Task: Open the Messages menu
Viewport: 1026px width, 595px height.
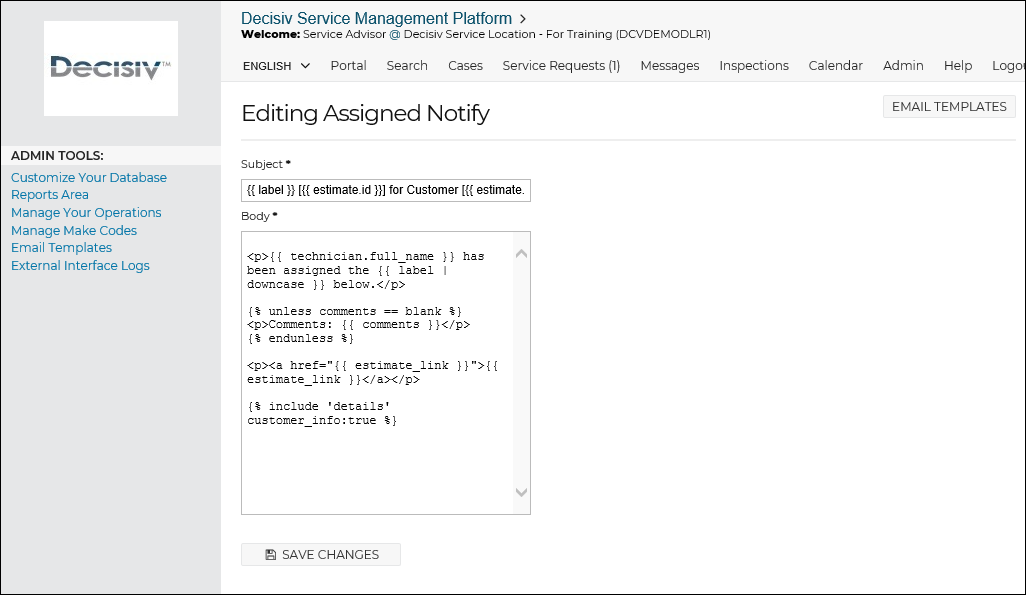Action: (x=669, y=65)
